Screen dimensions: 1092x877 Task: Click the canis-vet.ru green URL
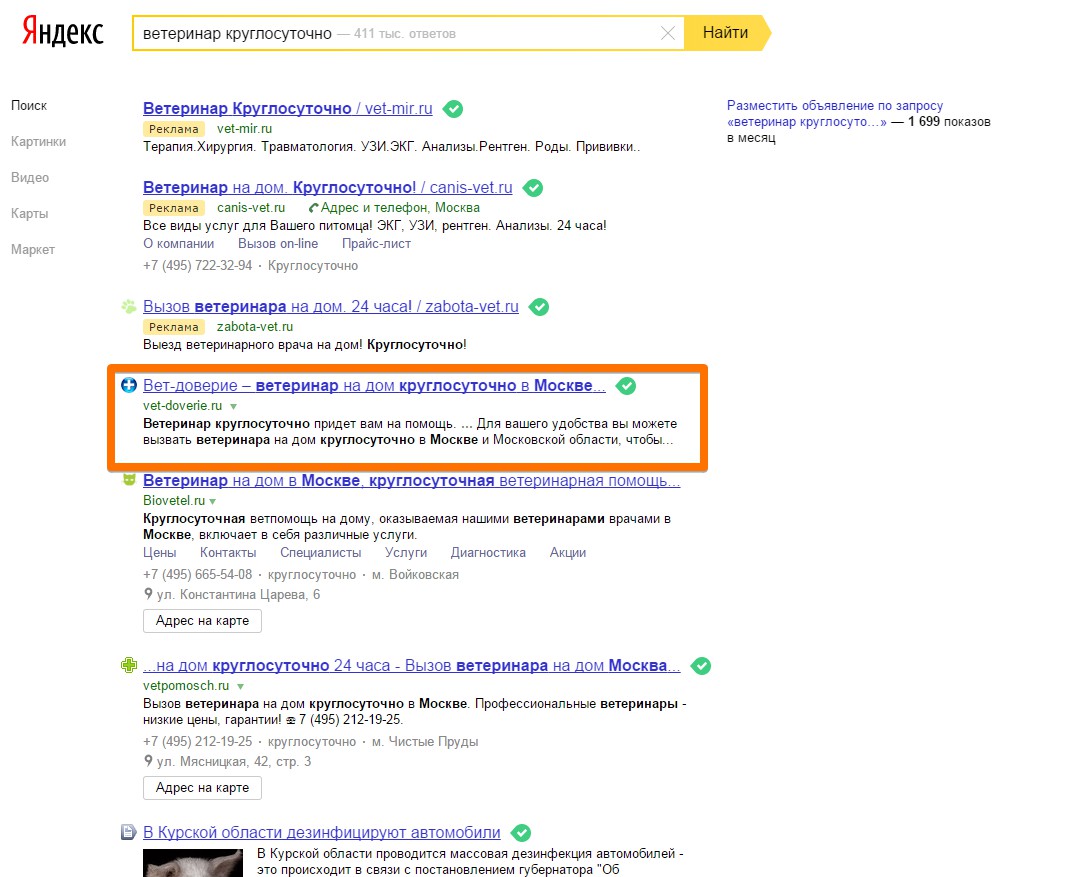(251, 208)
